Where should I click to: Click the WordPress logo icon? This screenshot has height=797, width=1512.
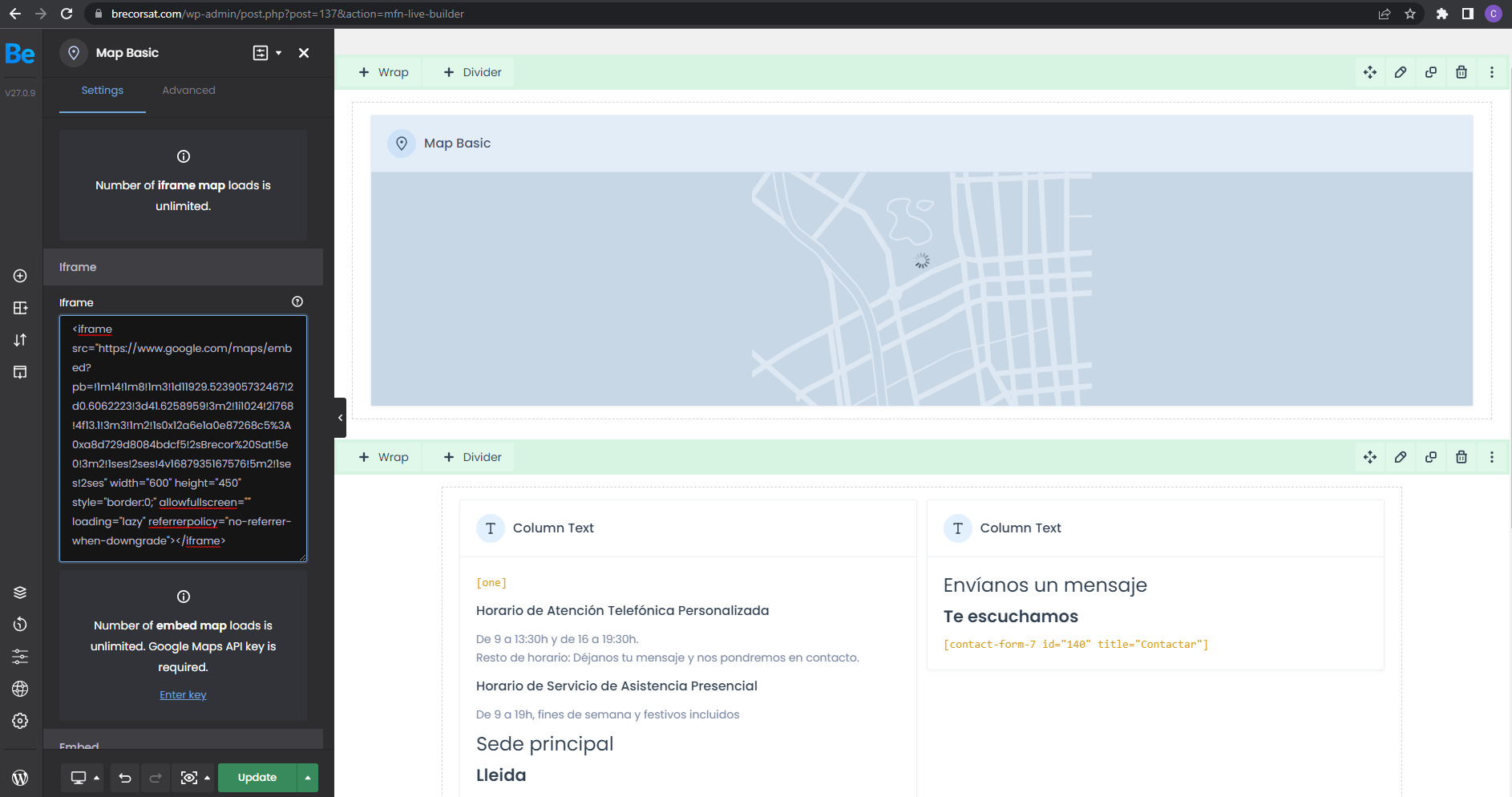click(20, 777)
